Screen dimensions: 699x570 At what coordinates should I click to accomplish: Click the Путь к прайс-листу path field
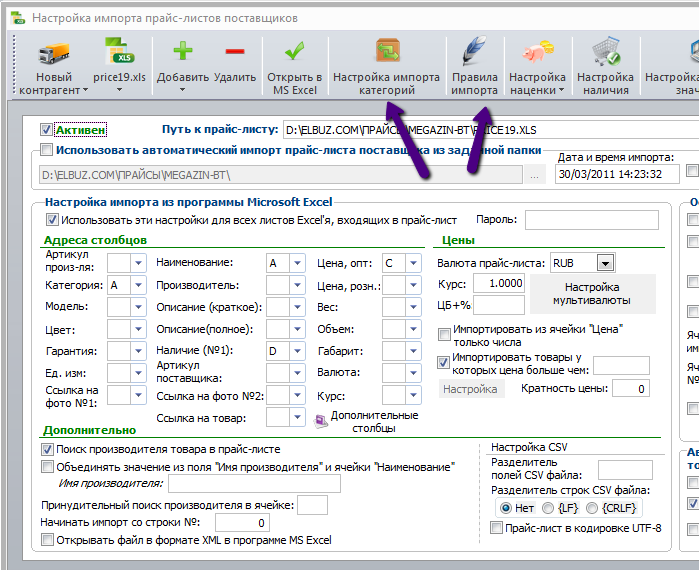pos(490,130)
